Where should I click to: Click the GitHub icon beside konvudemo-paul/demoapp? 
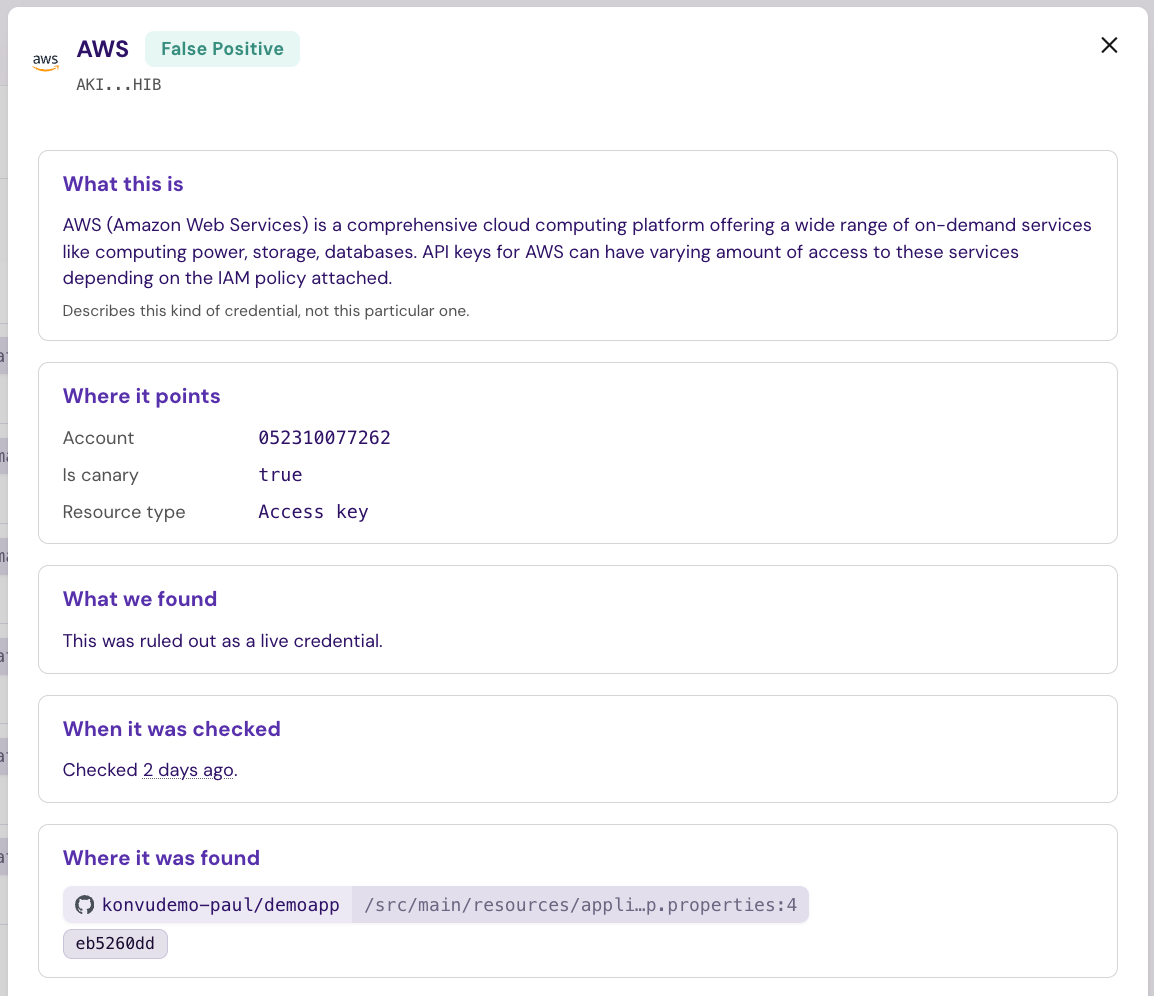[85, 905]
